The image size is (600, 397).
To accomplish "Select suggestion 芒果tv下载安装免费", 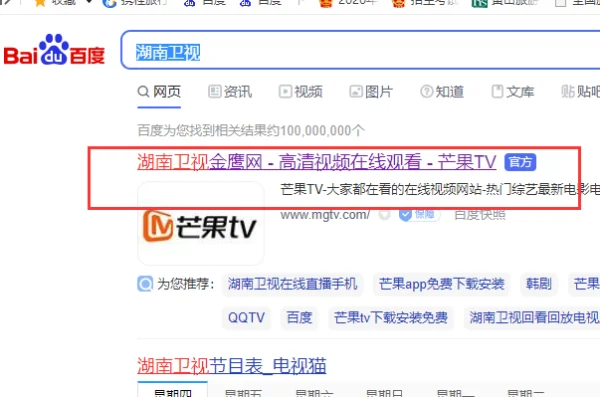I will pyautogui.click(x=391, y=318).
